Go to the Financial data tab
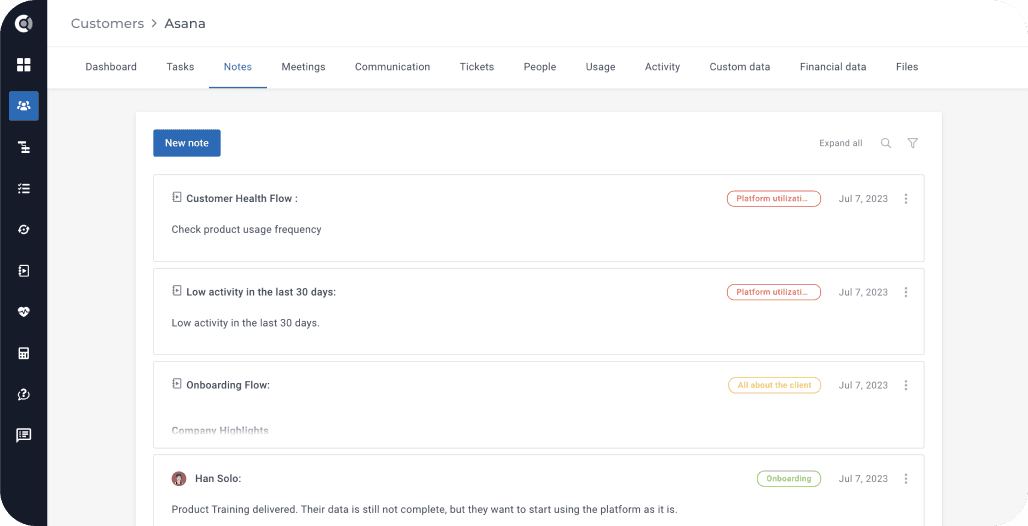The image size is (1028, 526). point(833,67)
